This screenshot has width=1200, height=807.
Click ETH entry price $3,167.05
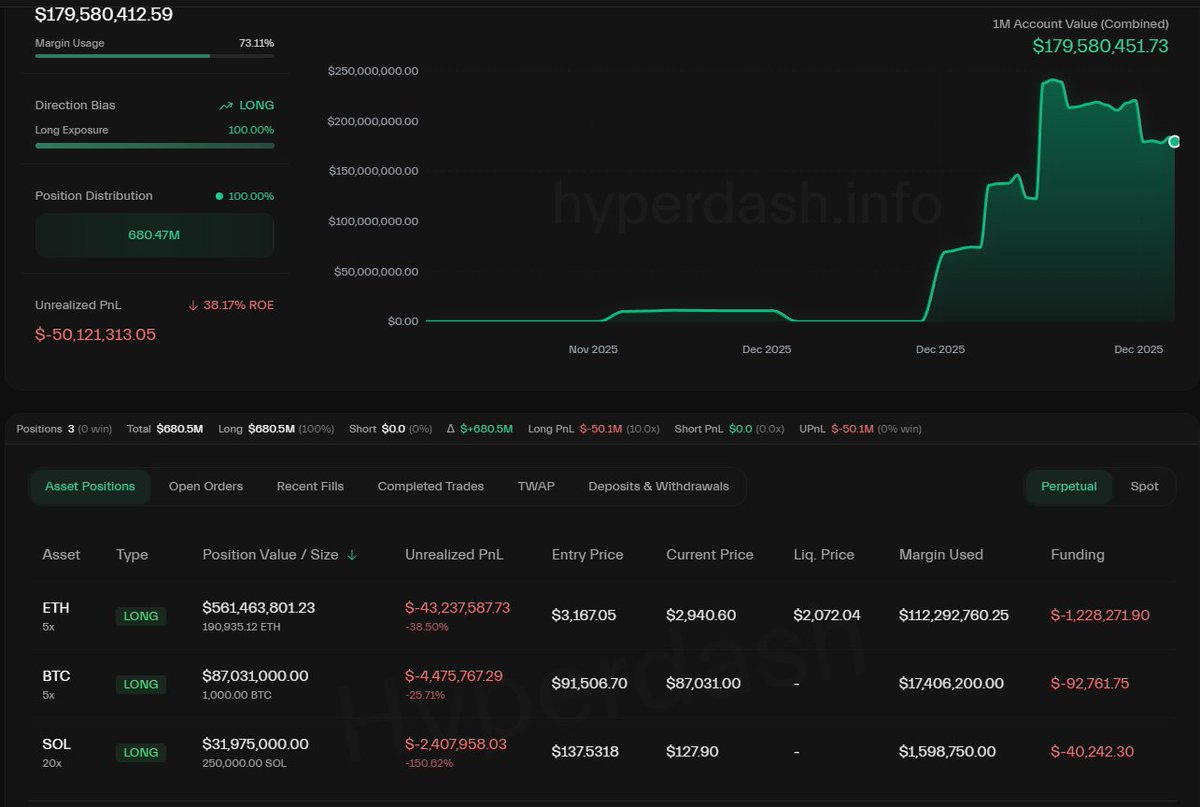585,616
